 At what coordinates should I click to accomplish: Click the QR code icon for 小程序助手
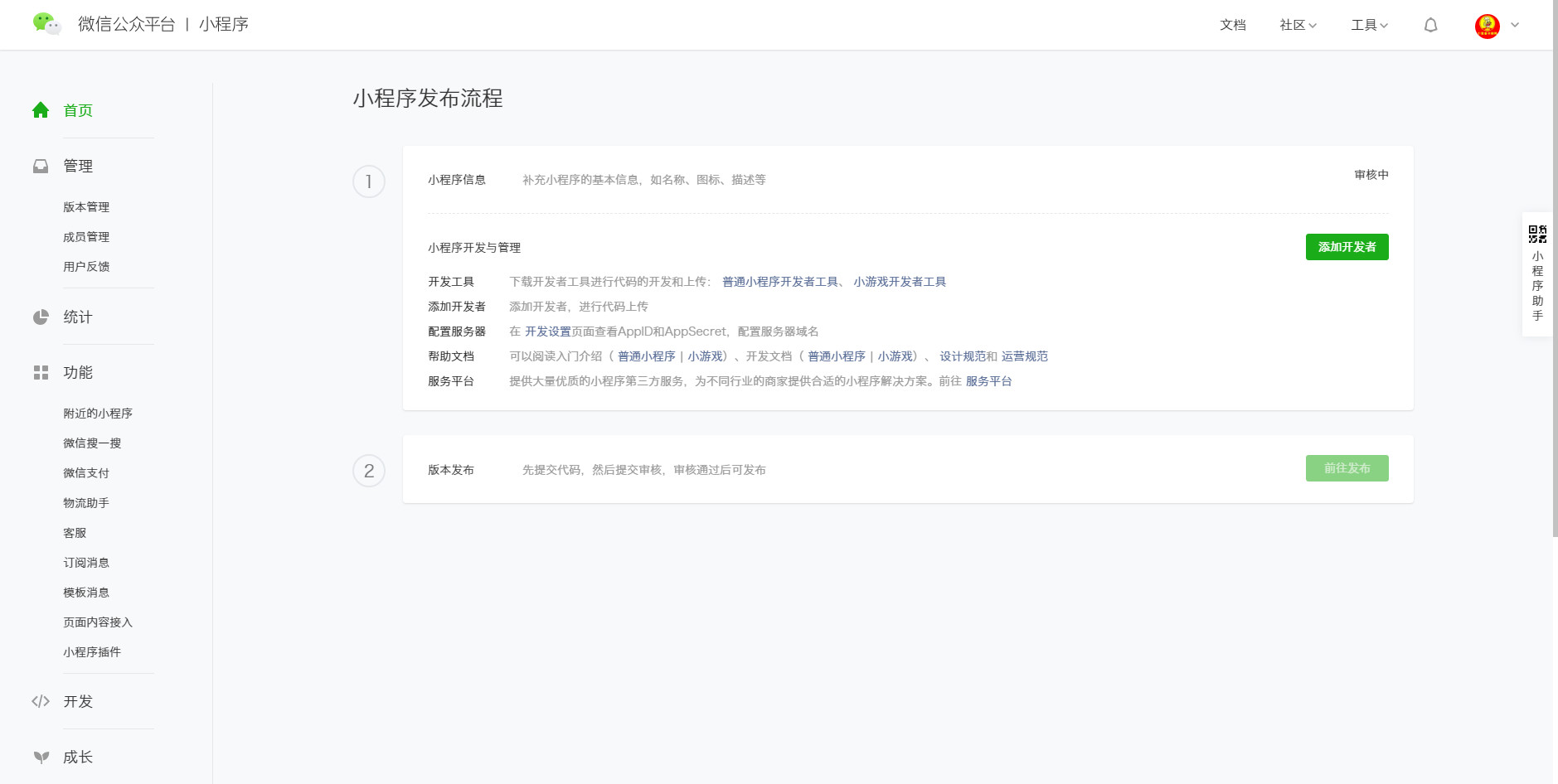click(x=1537, y=234)
